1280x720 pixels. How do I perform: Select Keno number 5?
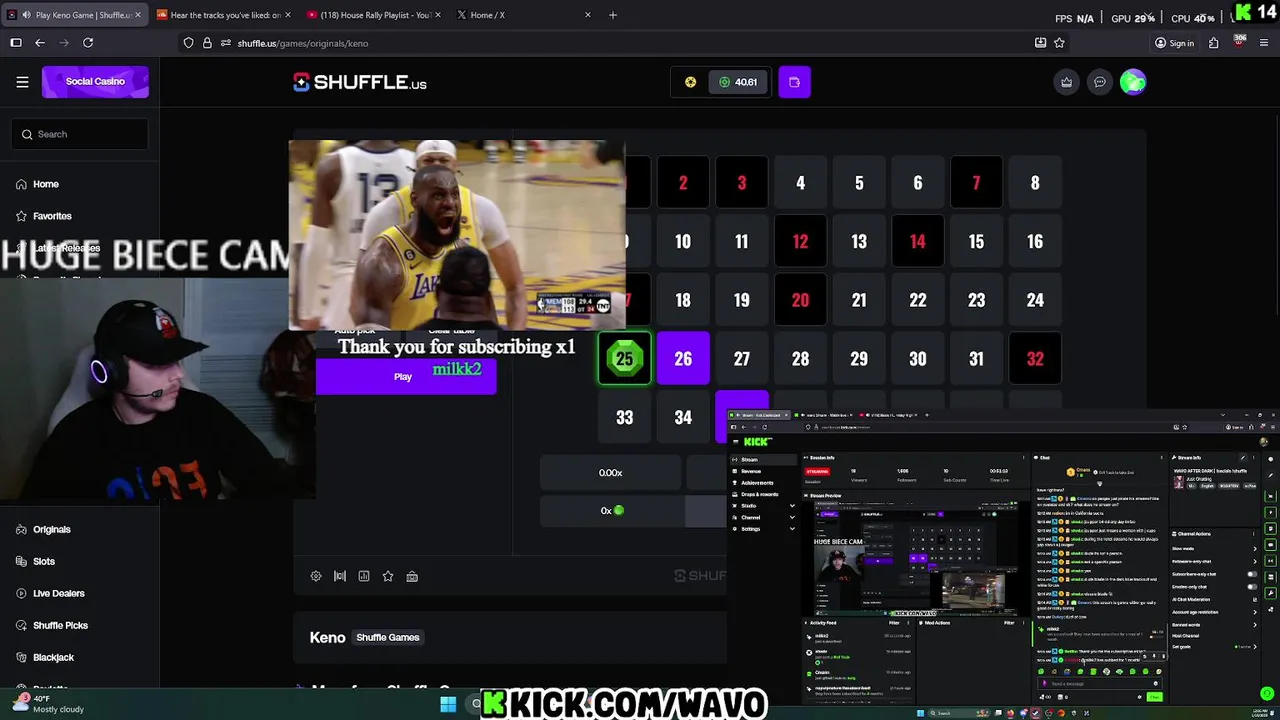(859, 183)
